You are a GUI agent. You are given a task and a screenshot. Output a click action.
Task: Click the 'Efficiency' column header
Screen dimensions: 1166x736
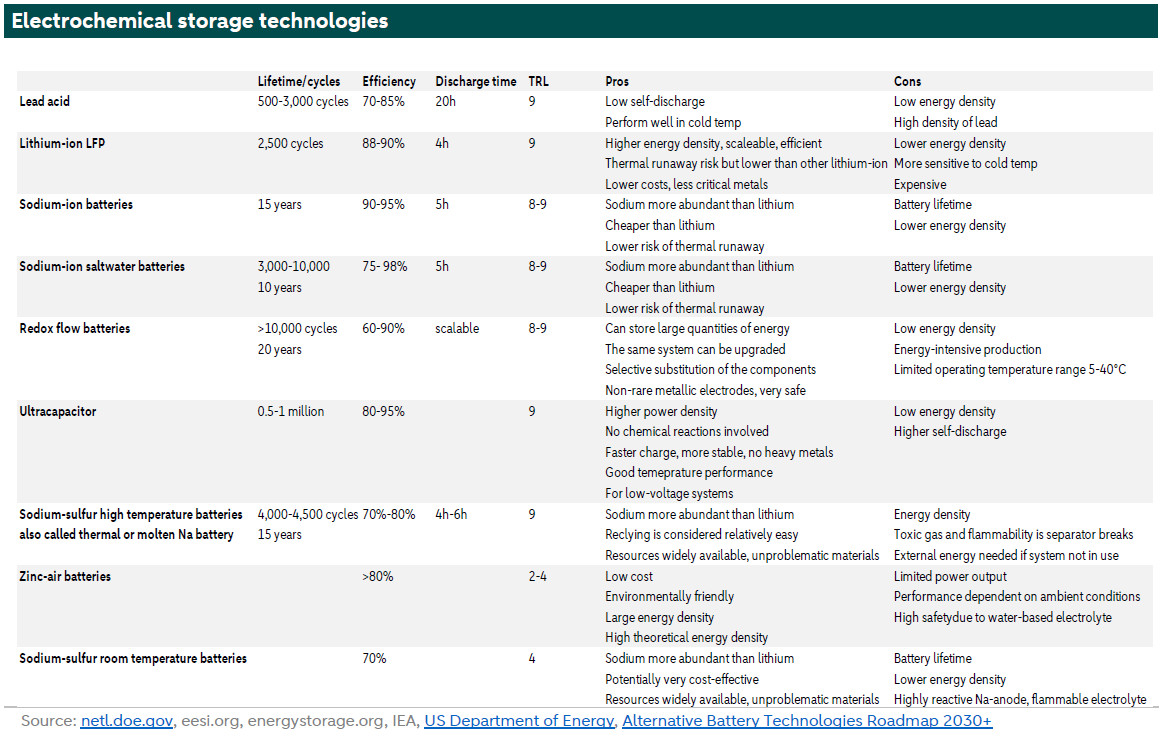(x=389, y=81)
